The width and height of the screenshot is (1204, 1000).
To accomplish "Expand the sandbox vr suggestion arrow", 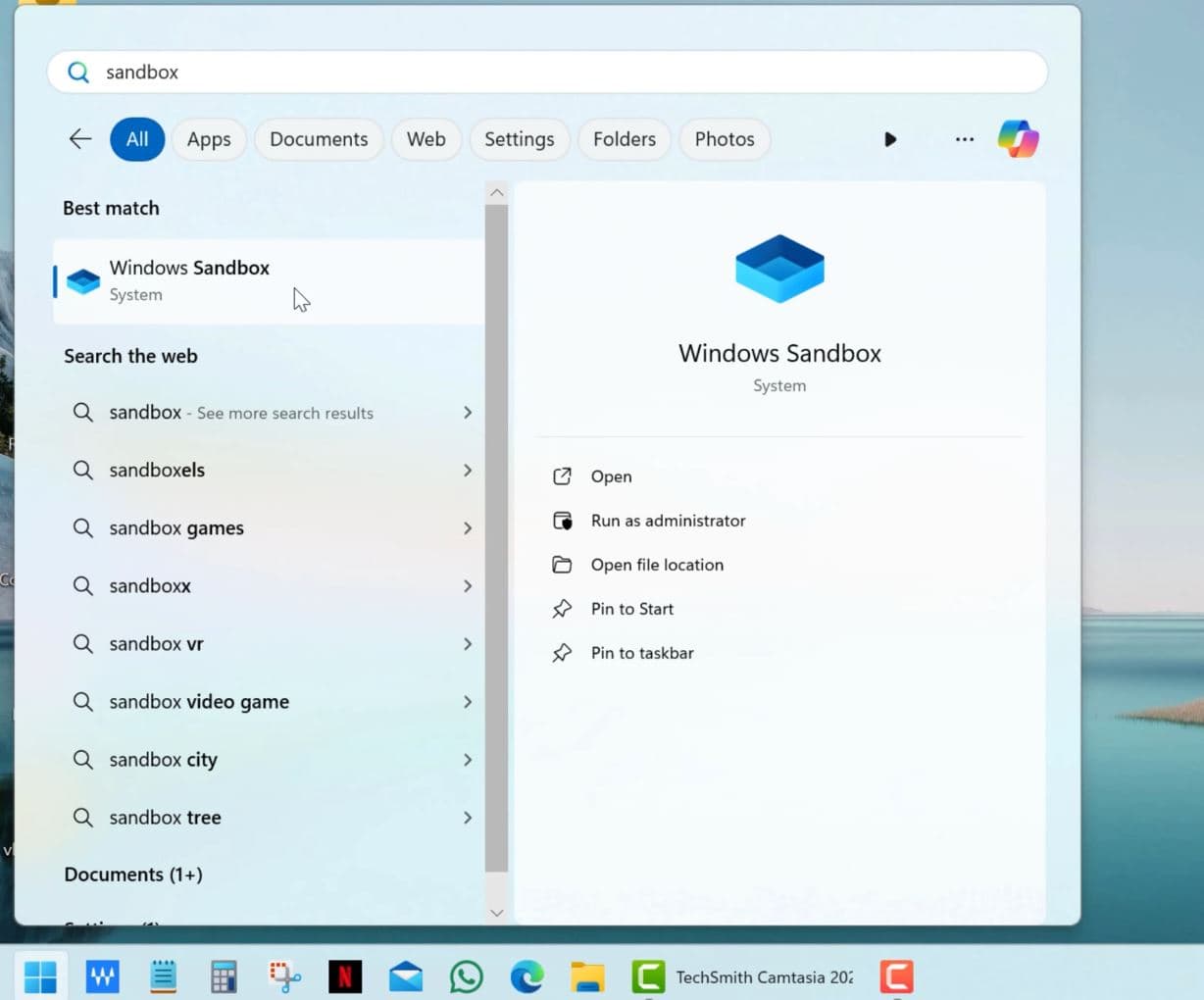I will (468, 644).
